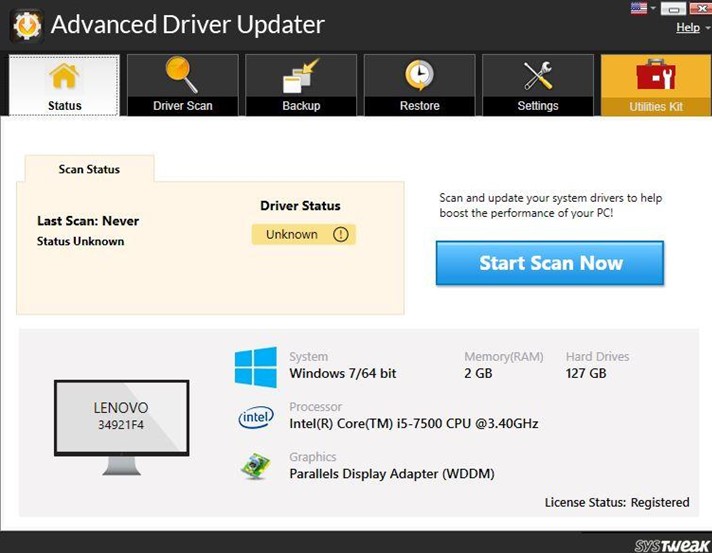Click the 'Memory(RAM)' label
The height and width of the screenshot is (553, 712).
(504, 356)
